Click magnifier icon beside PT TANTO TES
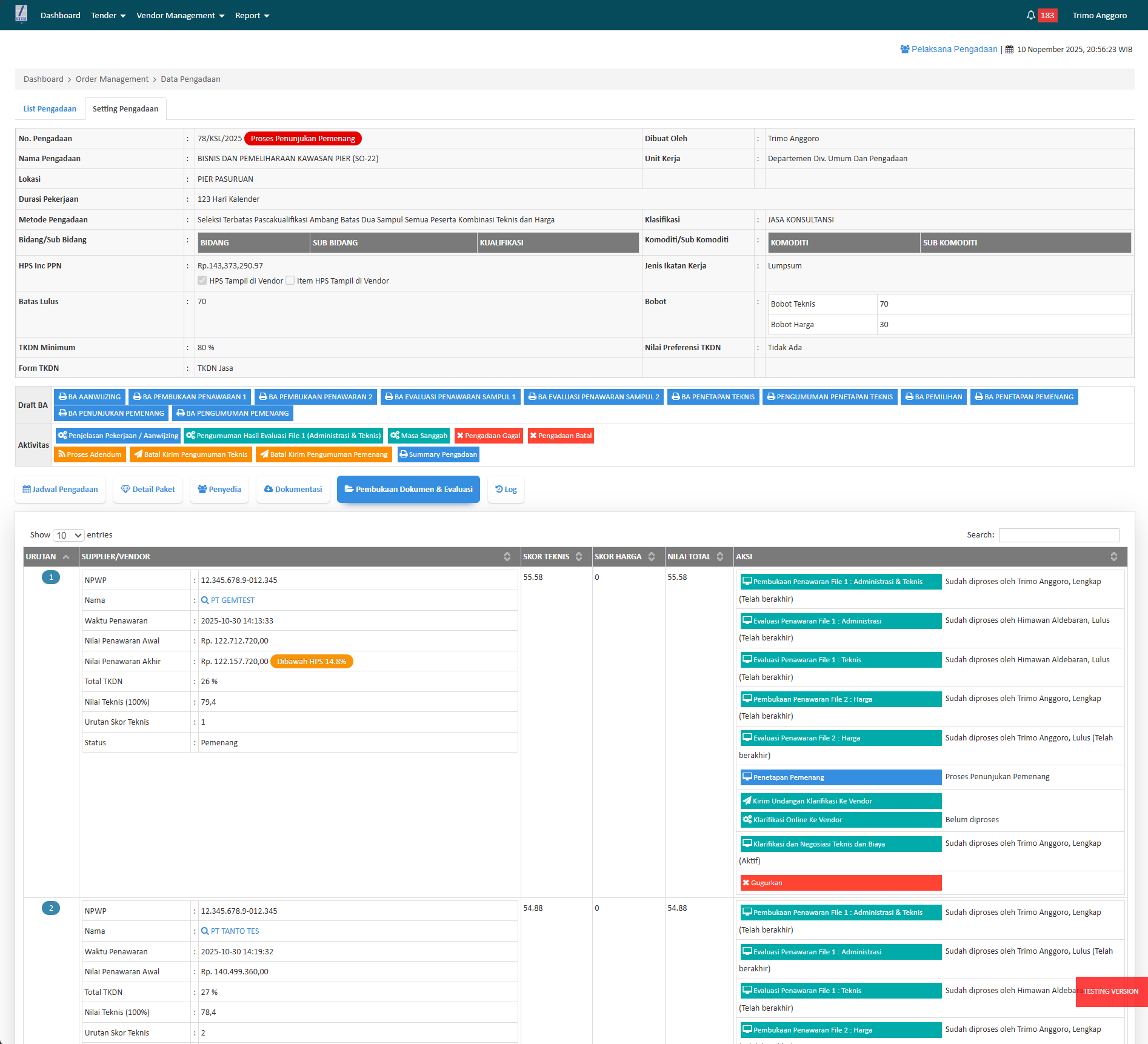The height and width of the screenshot is (1044, 1148). 205,931
